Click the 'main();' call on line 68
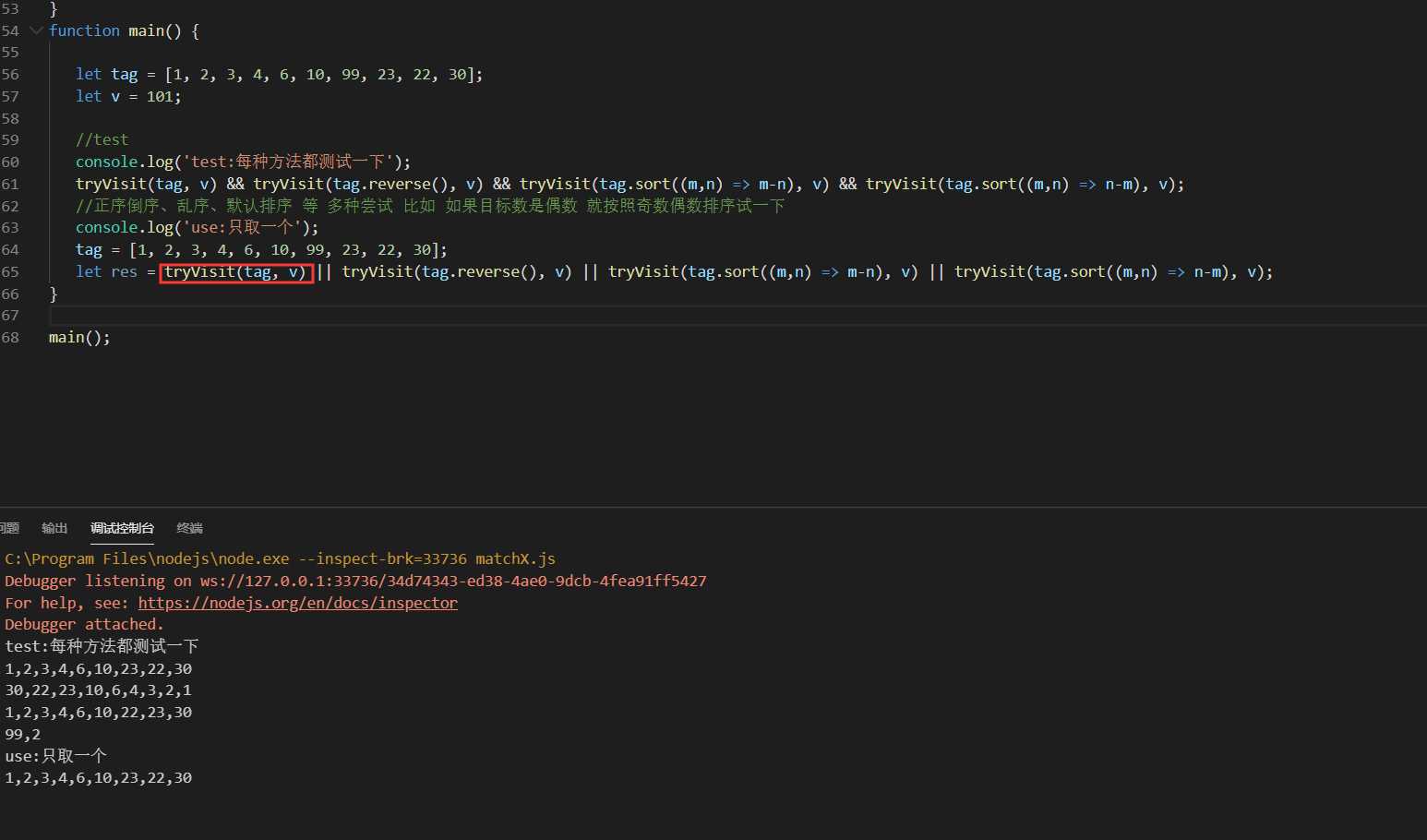Image resolution: width=1427 pixels, height=840 pixels. 79,337
